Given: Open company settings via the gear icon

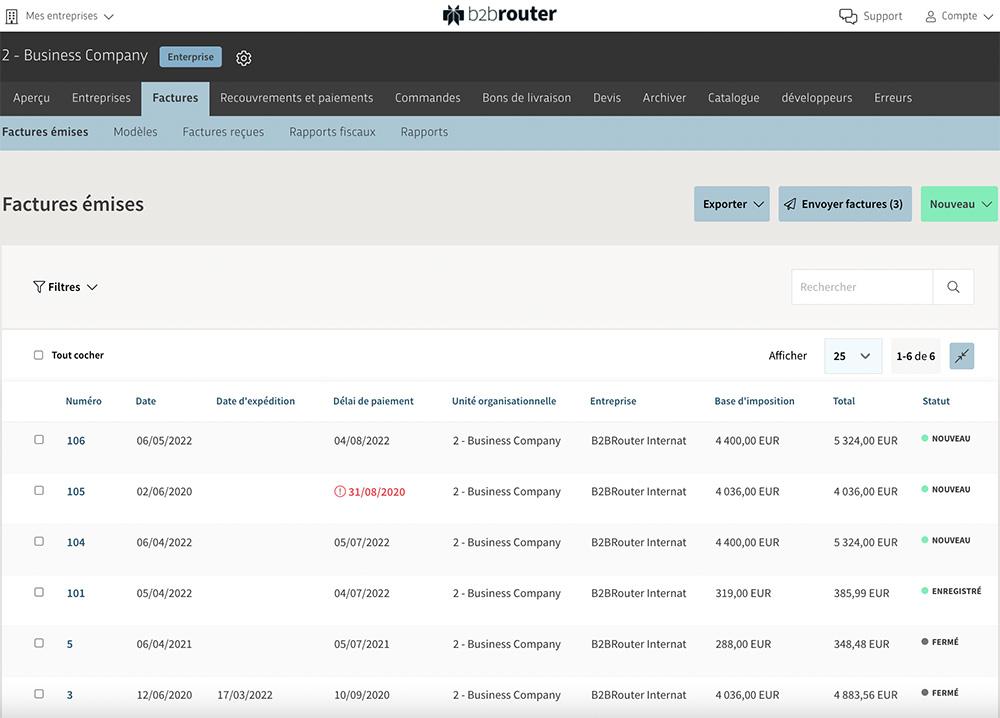Looking at the screenshot, I should (x=243, y=57).
